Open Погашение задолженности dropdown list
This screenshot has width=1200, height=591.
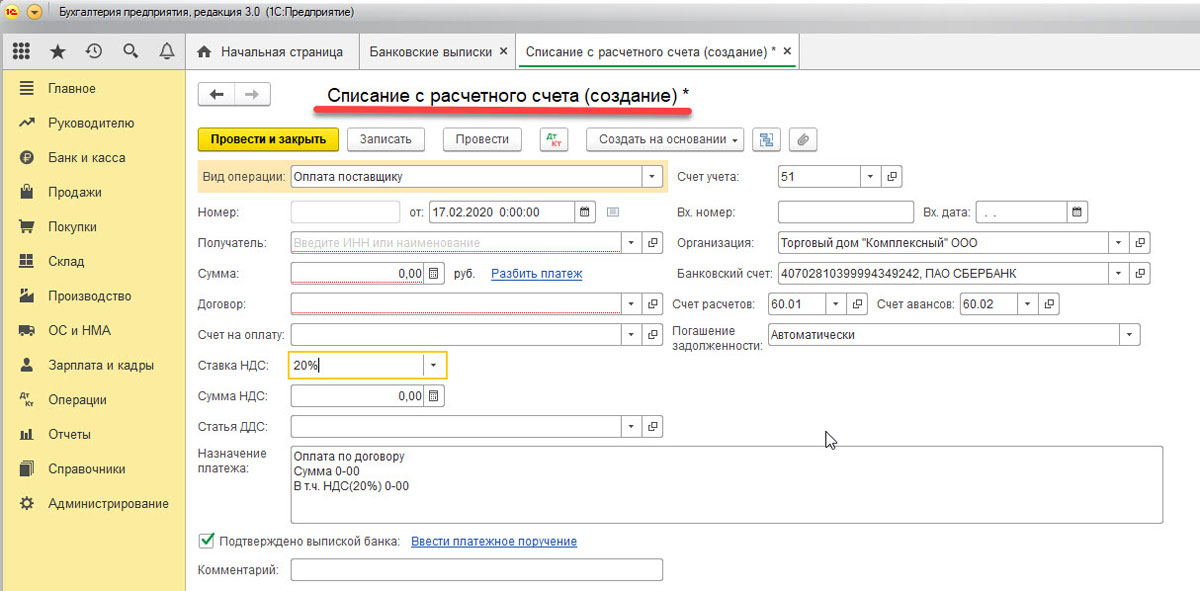tap(1129, 335)
